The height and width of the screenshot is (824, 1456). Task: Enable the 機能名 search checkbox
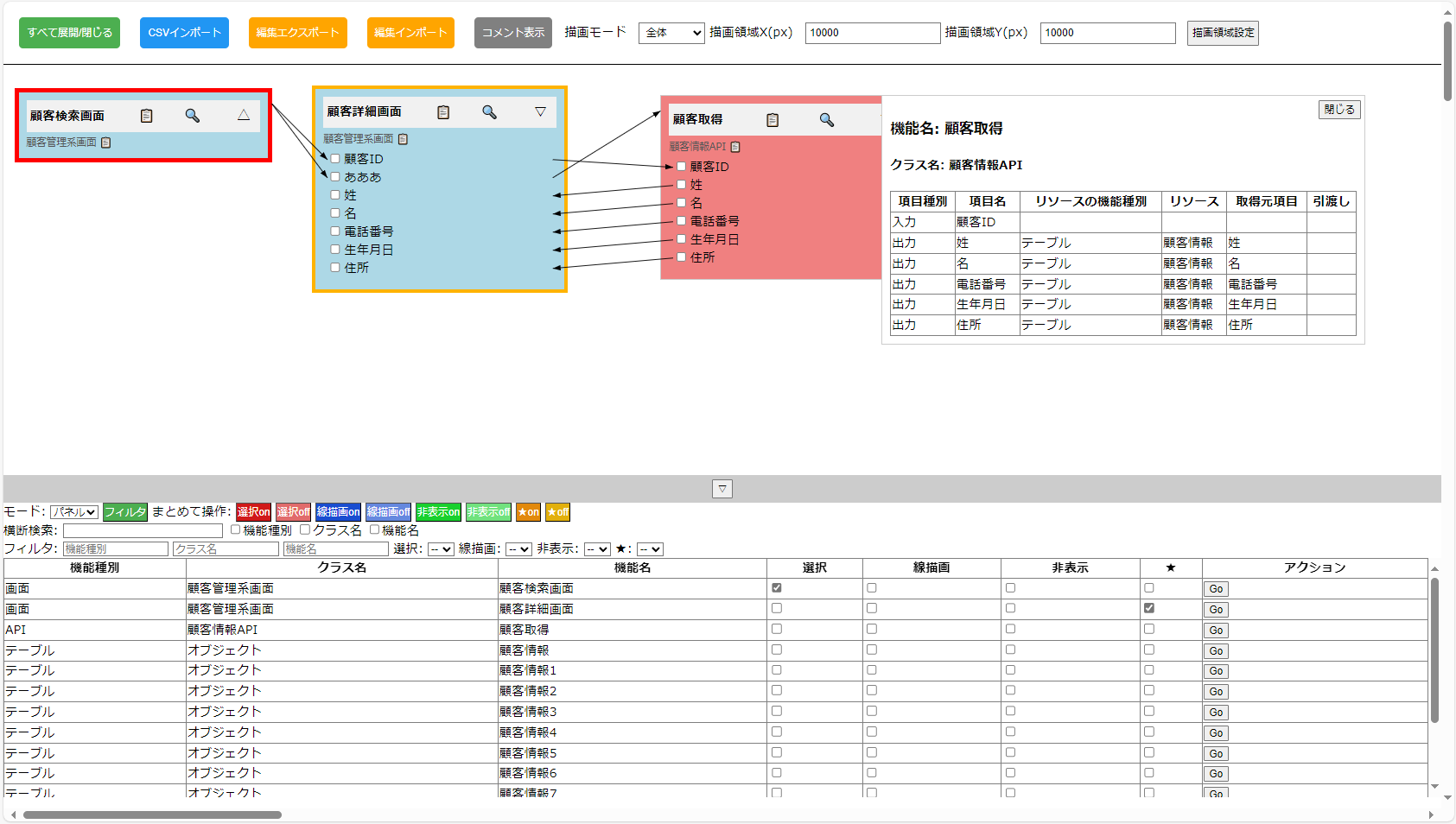coord(374,529)
